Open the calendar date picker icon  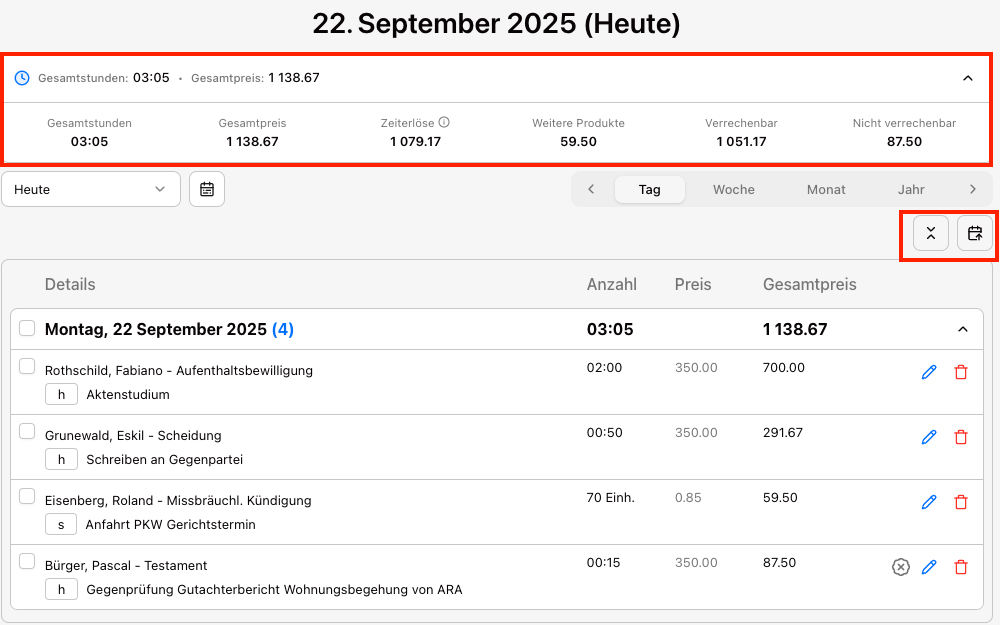click(207, 189)
